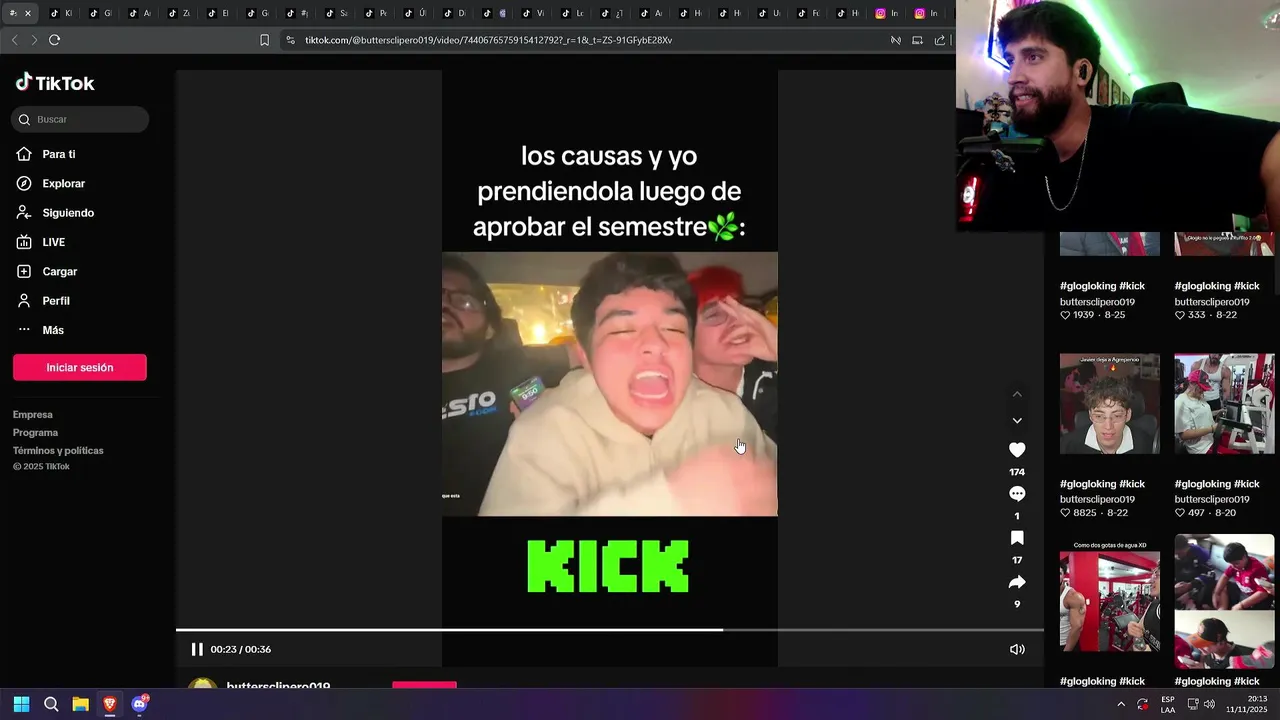Click the site information icon in address bar
The width and height of the screenshot is (1280, 720).
[290, 40]
